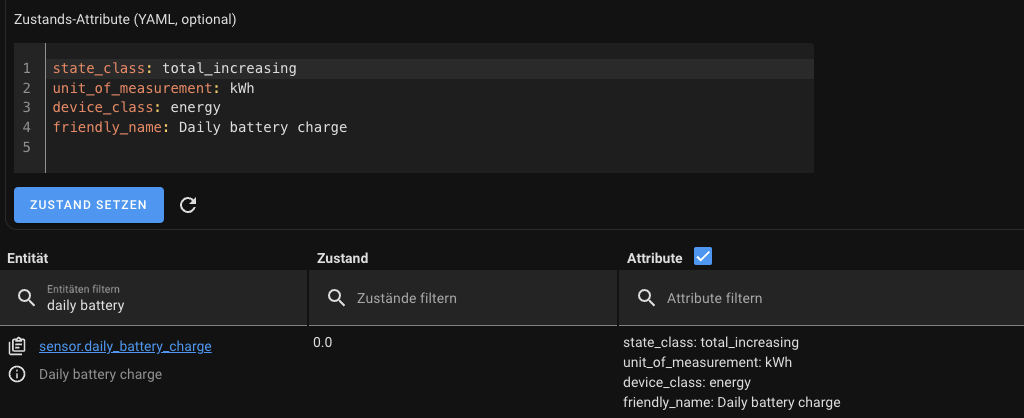The height and width of the screenshot is (418, 1024).
Task: Place cursor on the state_class YAML line
Action: coord(175,69)
